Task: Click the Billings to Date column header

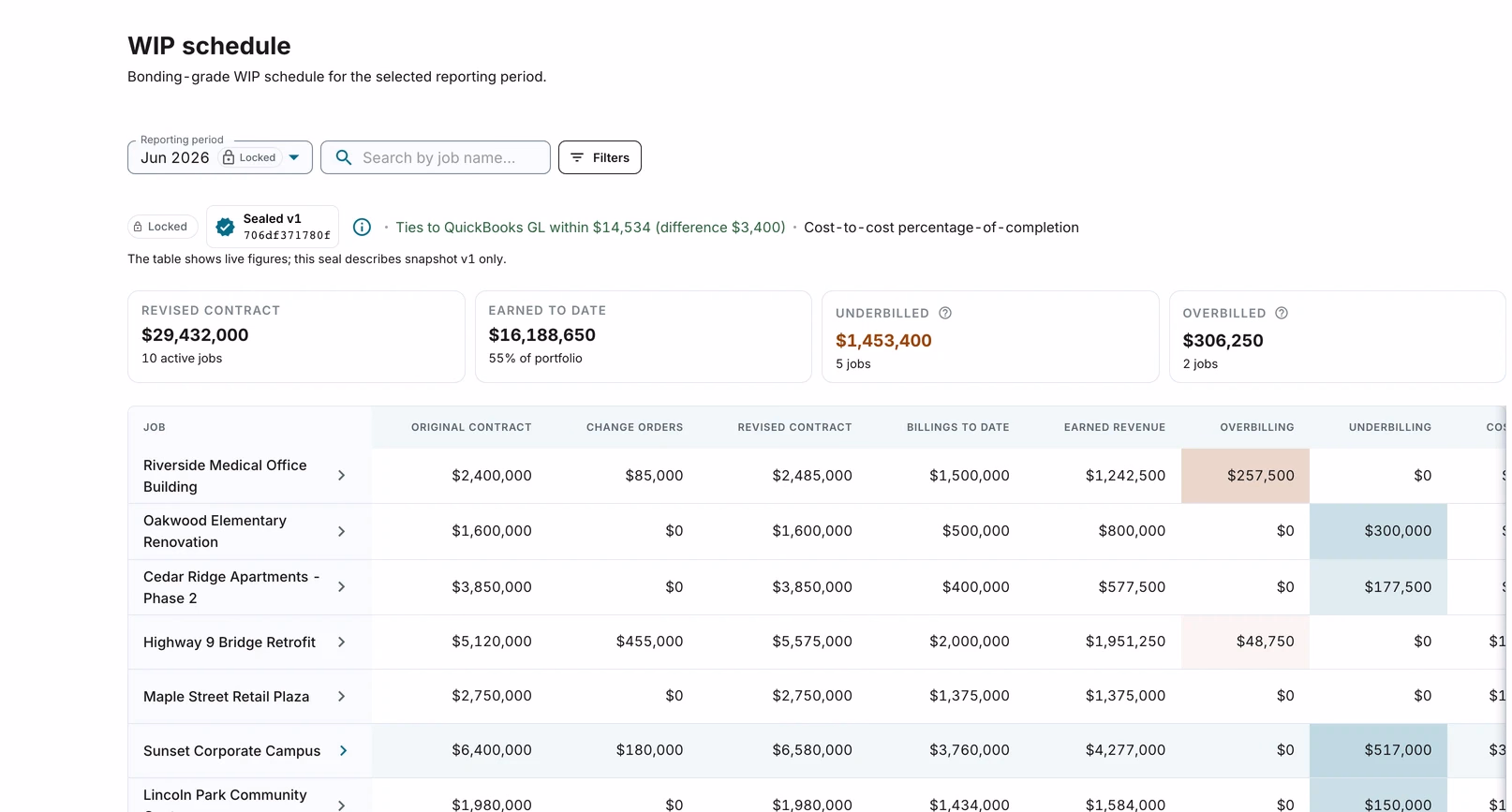Action: pyautogui.click(x=957, y=427)
